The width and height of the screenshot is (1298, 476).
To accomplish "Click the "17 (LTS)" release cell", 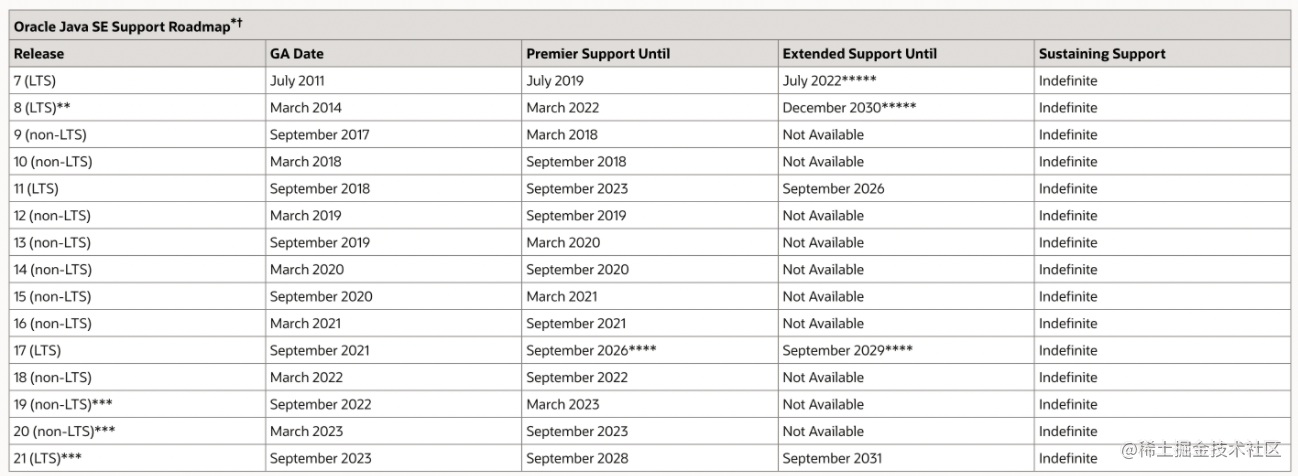I will [x=43, y=351].
